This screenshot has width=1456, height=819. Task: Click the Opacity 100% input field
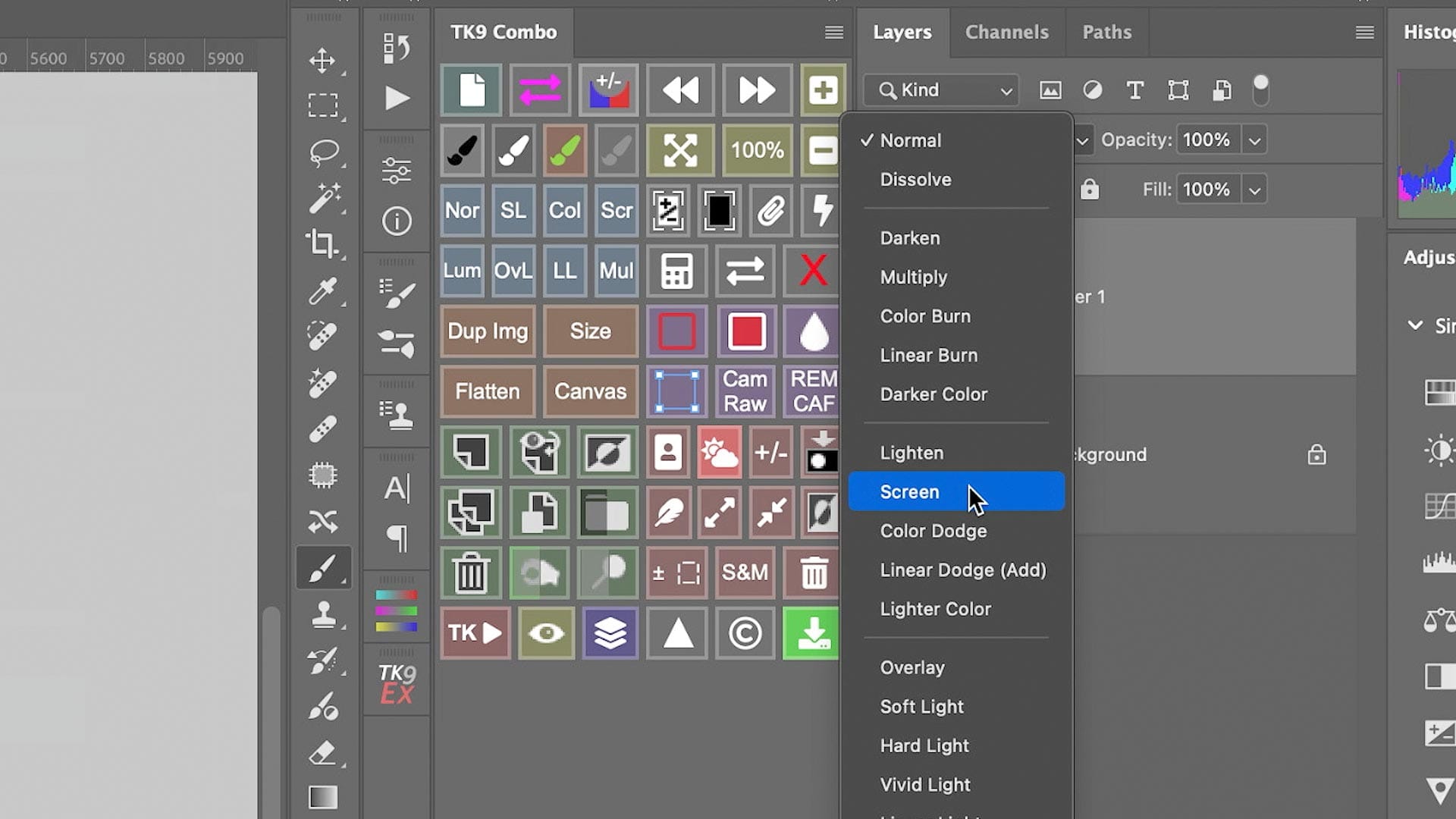pos(1207,140)
